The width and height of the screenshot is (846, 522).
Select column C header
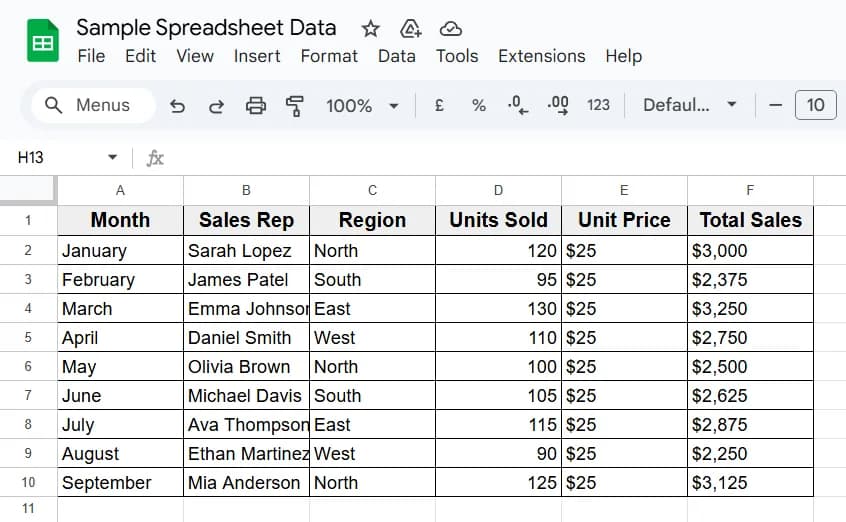372,190
